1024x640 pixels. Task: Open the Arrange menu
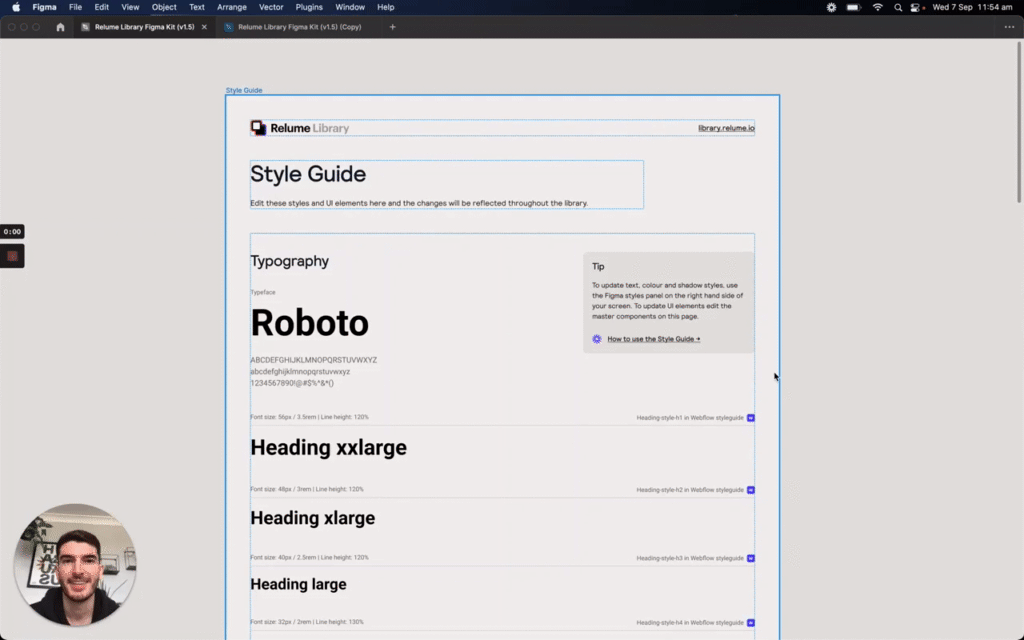[232, 7]
